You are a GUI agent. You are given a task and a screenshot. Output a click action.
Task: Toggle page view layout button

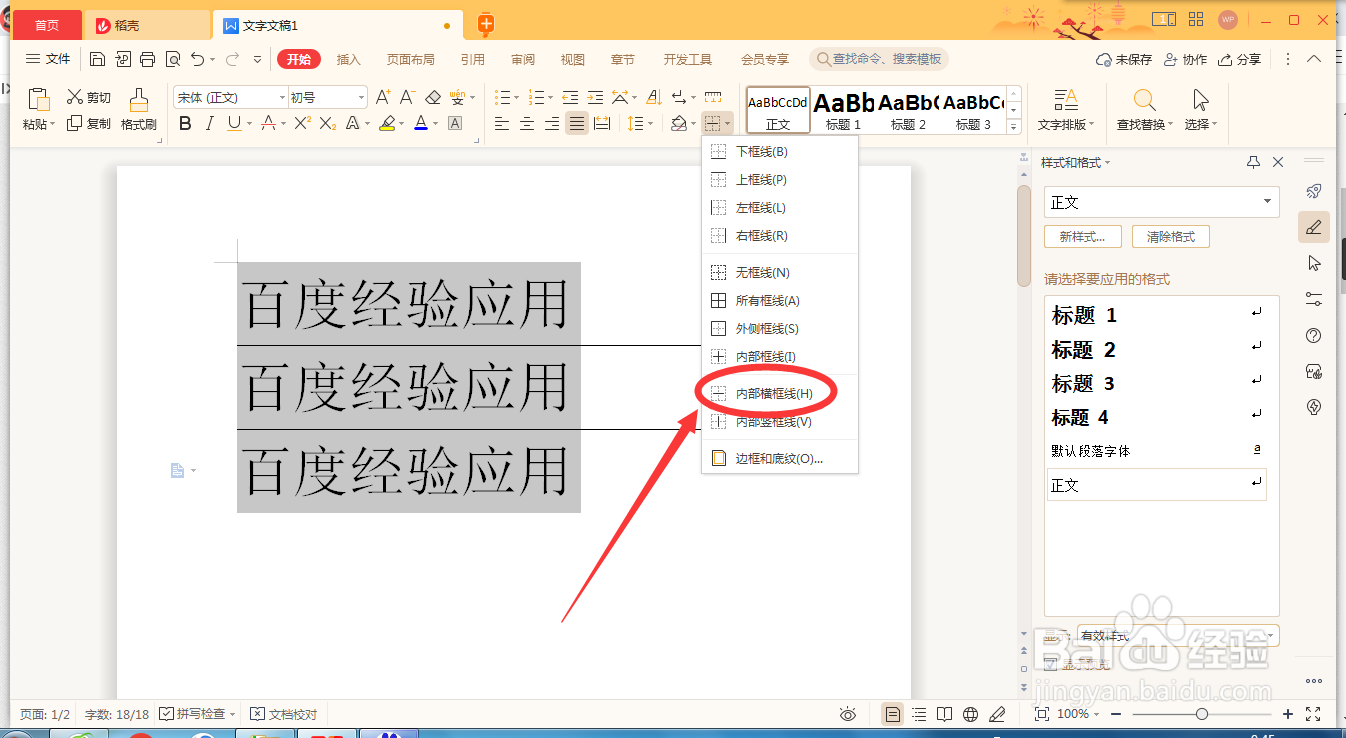coord(893,714)
